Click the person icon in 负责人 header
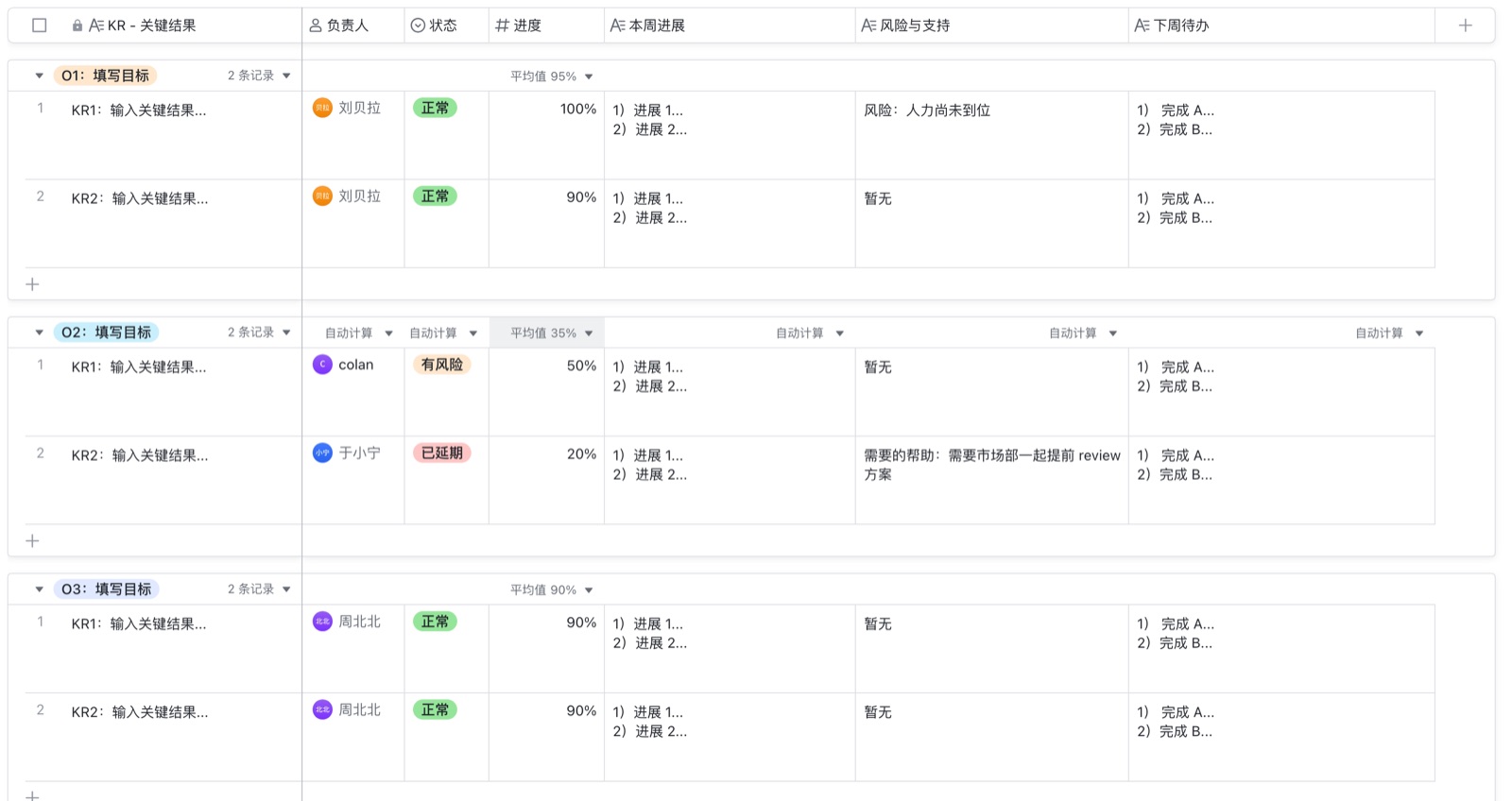Image resolution: width=1512 pixels, height=801 pixels. click(316, 26)
